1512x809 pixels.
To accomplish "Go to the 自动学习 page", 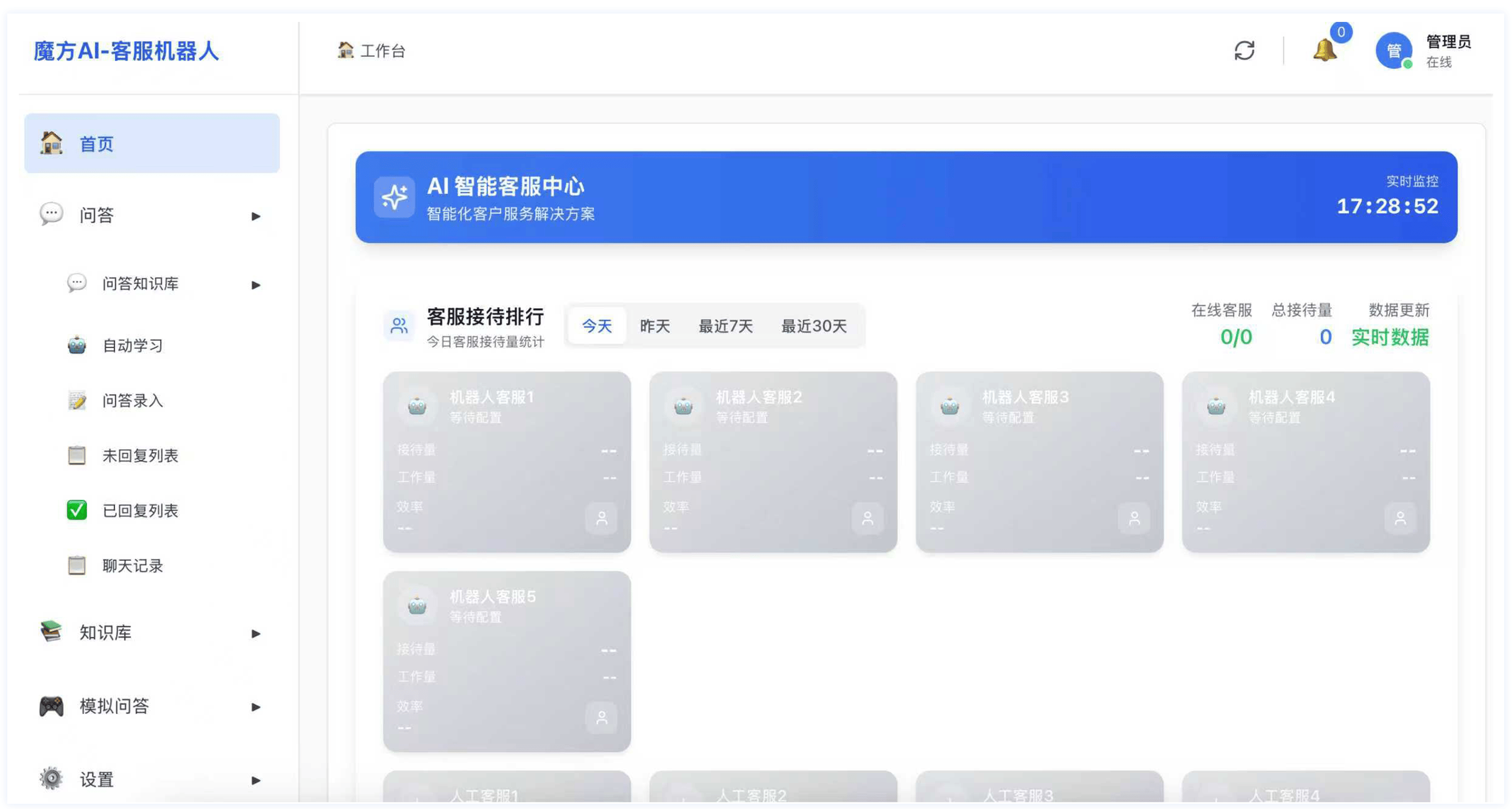I will pos(132,345).
